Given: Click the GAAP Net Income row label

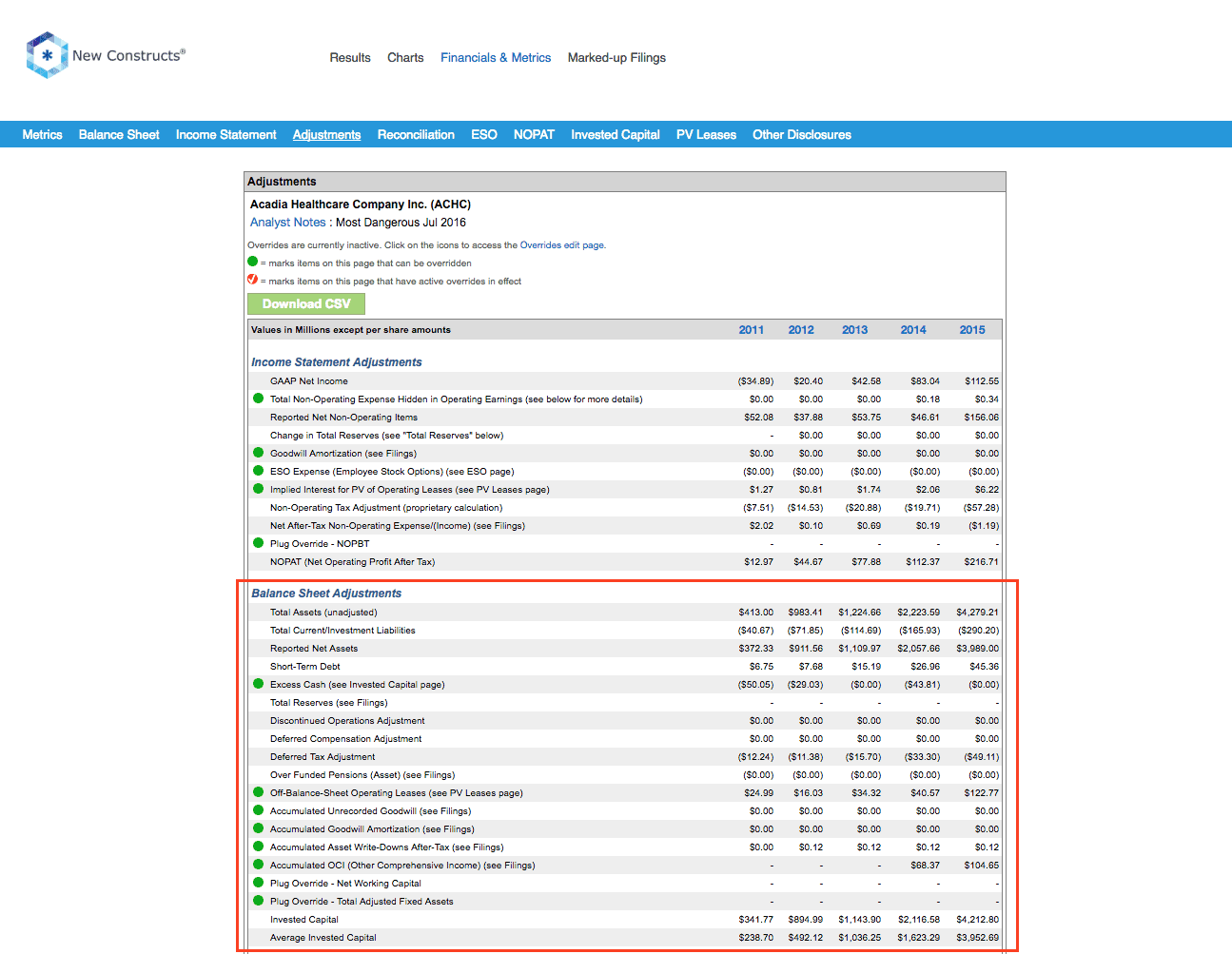Looking at the screenshot, I should coord(309,381).
